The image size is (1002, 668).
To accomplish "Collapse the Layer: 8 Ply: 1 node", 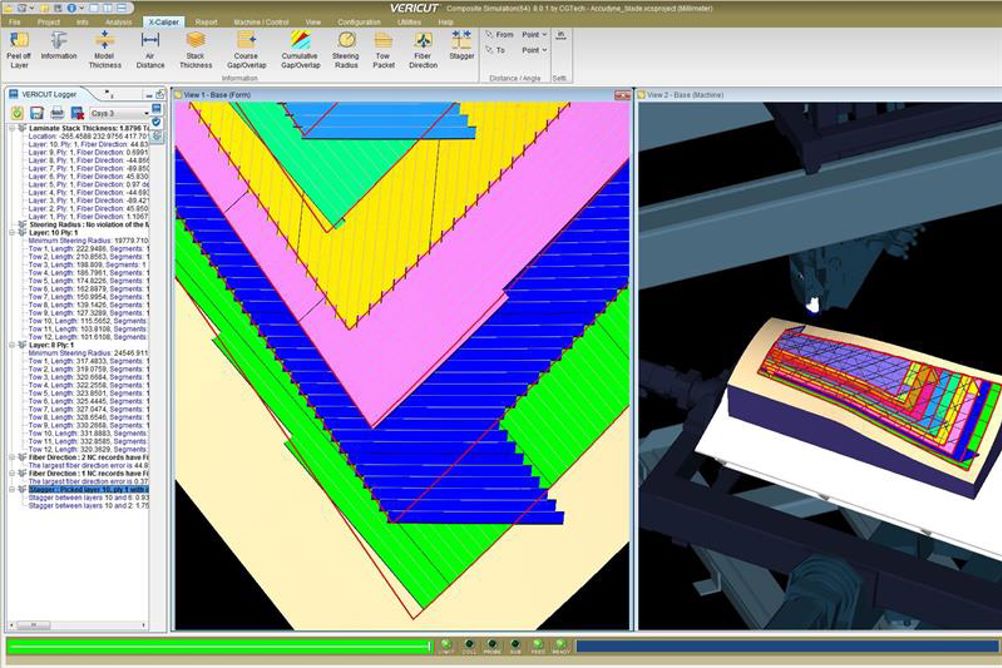I will (12, 345).
